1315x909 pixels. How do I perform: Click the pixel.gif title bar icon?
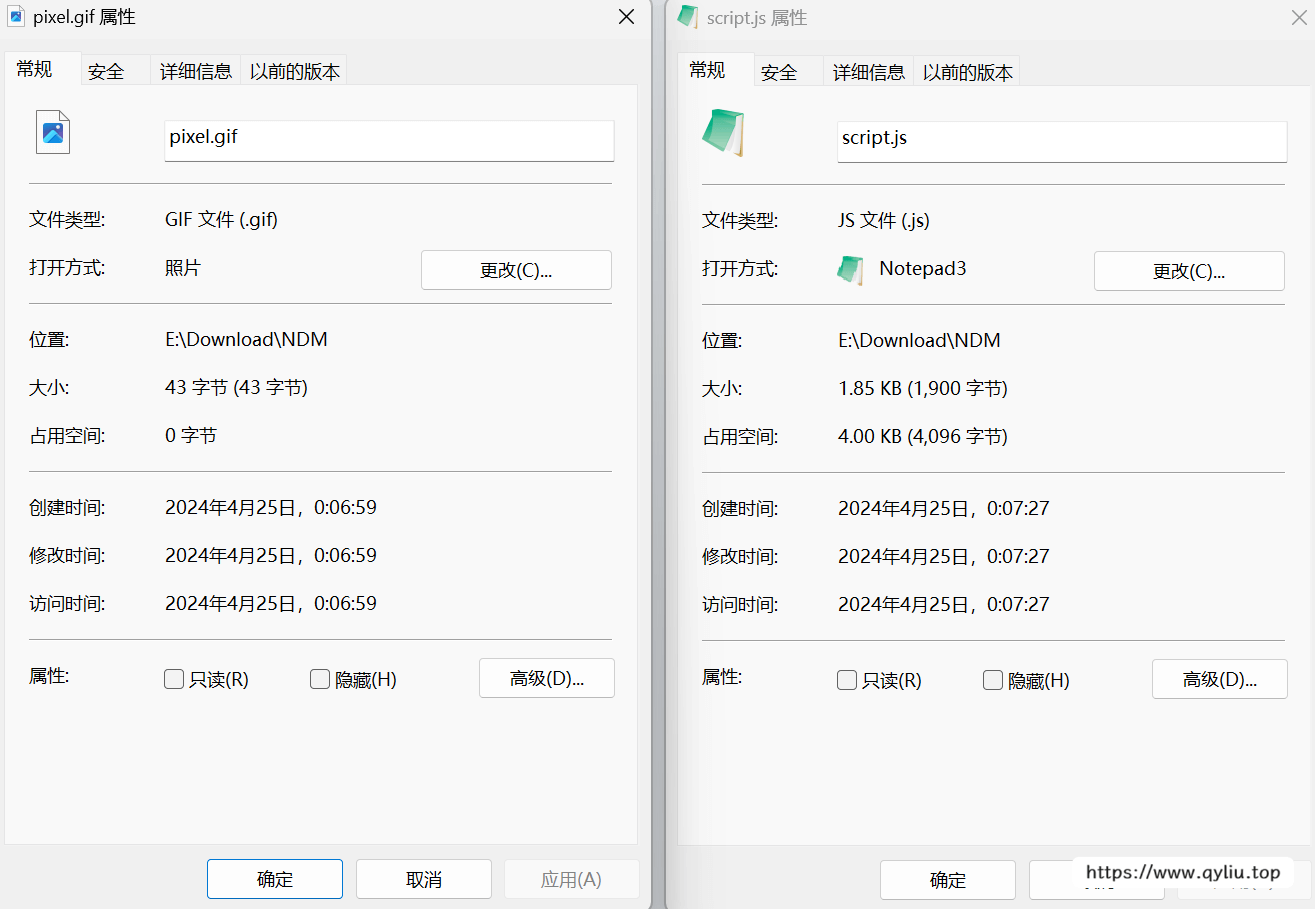[x=16, y=17]
